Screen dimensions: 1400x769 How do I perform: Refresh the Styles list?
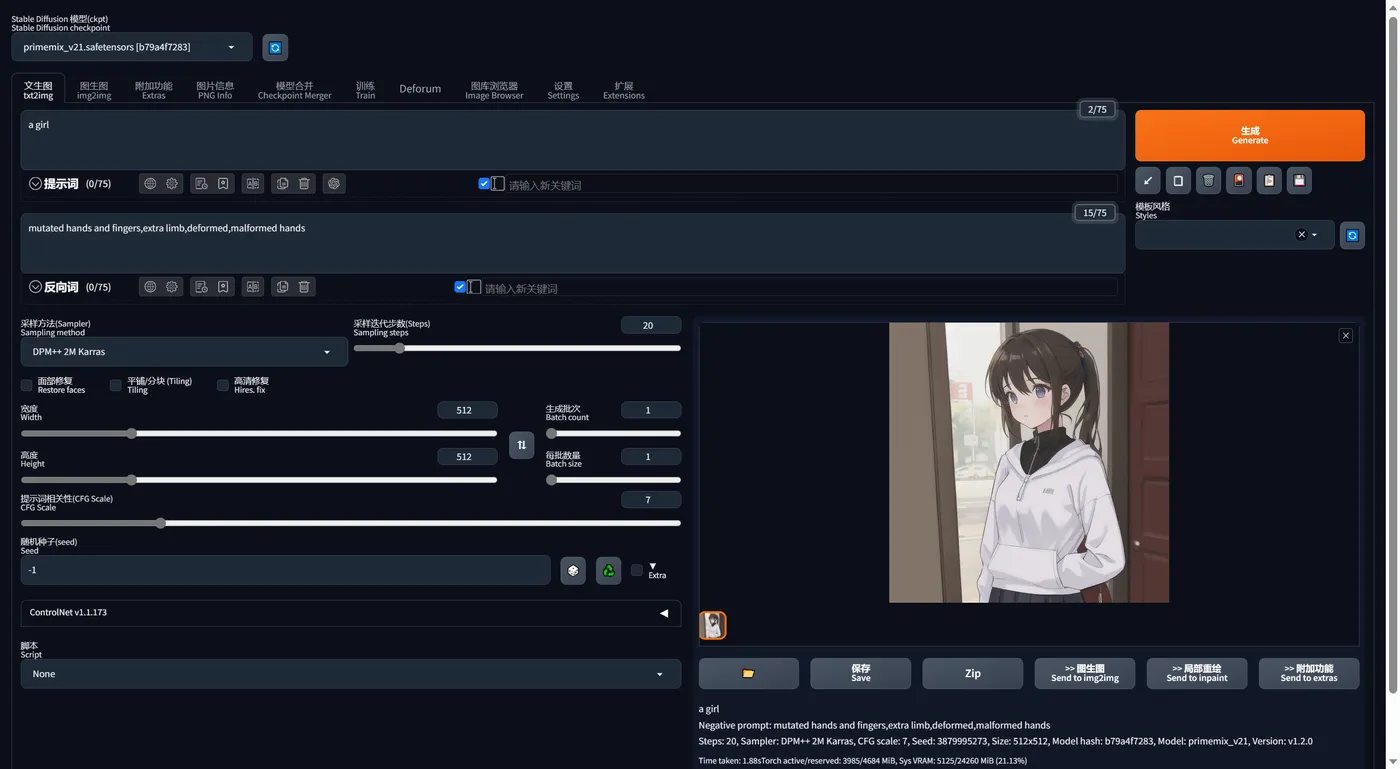tap(1352, 235)
